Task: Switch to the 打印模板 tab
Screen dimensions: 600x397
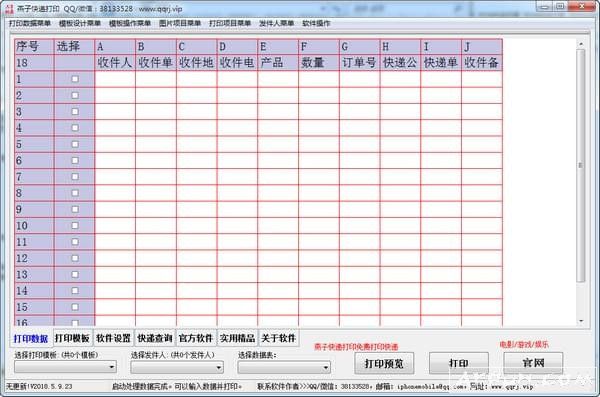Action: (72, 338)
